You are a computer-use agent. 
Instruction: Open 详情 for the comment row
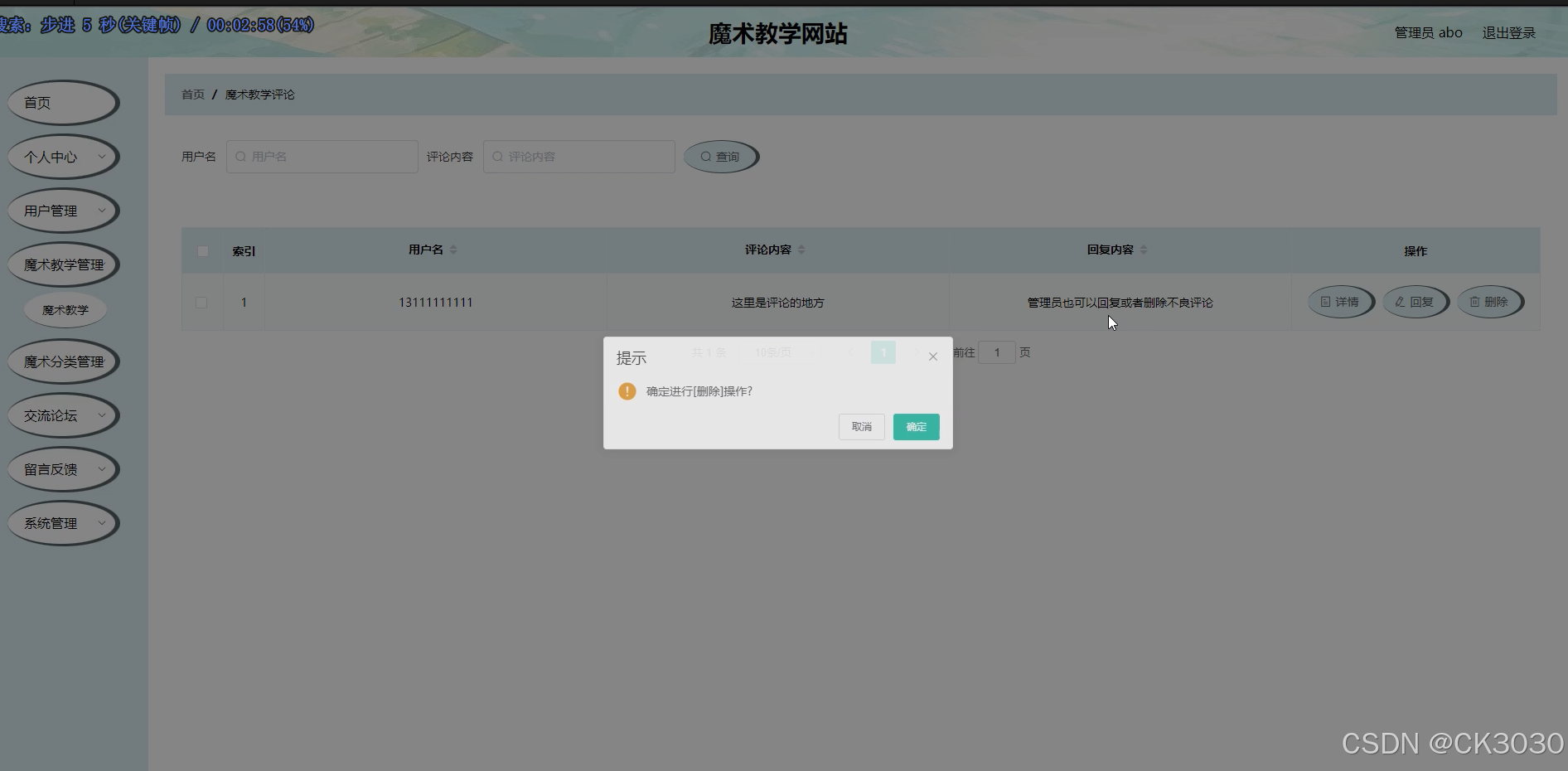1341,302
